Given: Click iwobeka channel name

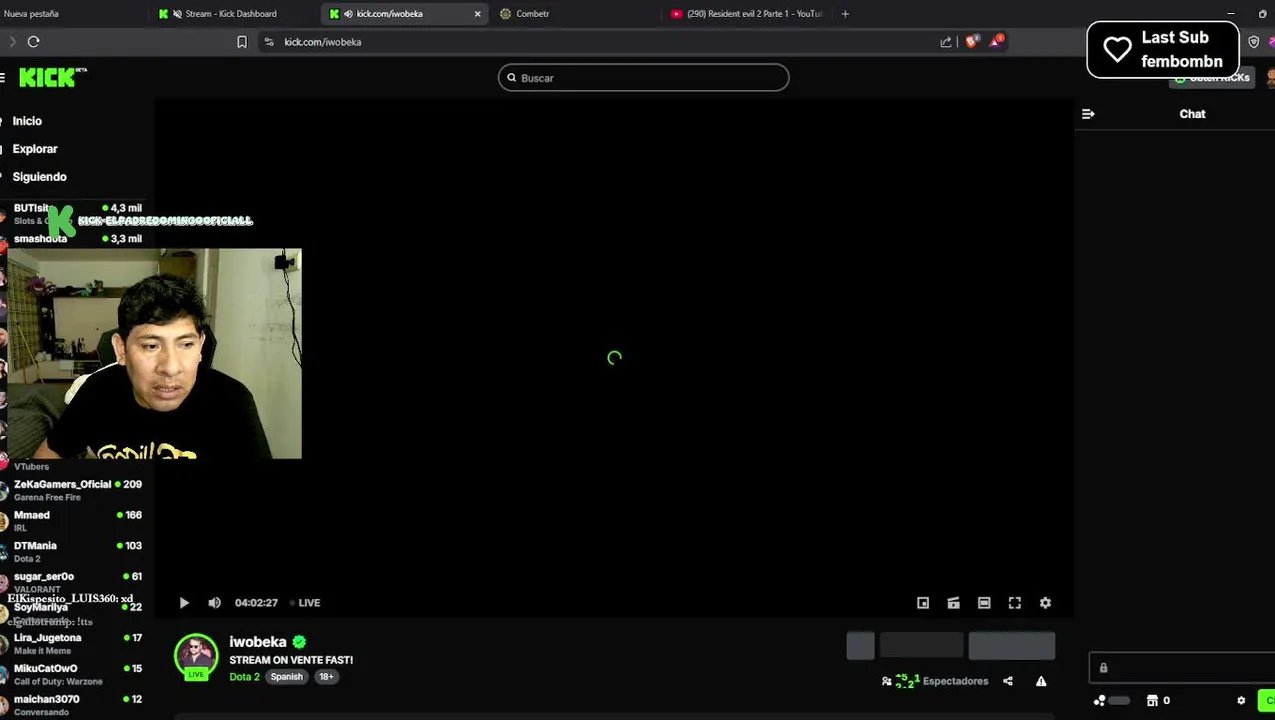Looking at the screenshot, I should pos(258,642).
